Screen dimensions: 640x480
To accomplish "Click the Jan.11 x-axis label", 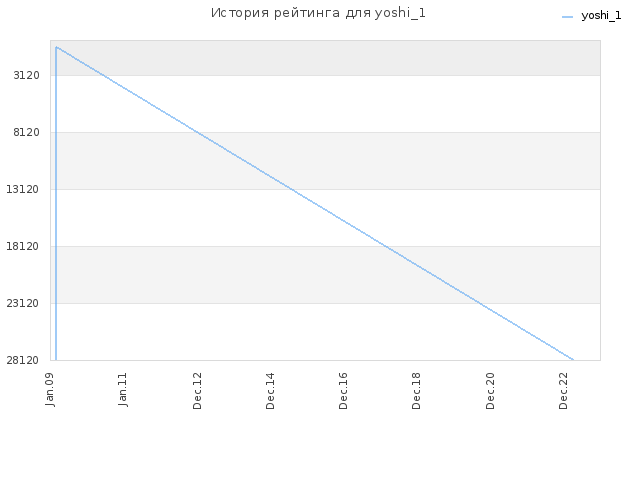I will [x=123, y=389].
